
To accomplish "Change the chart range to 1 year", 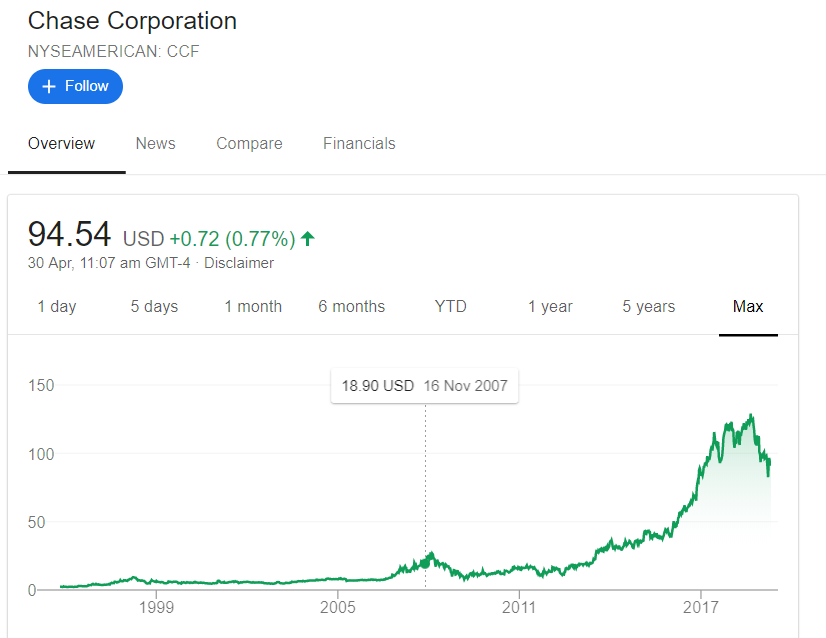I will (550, 307).
